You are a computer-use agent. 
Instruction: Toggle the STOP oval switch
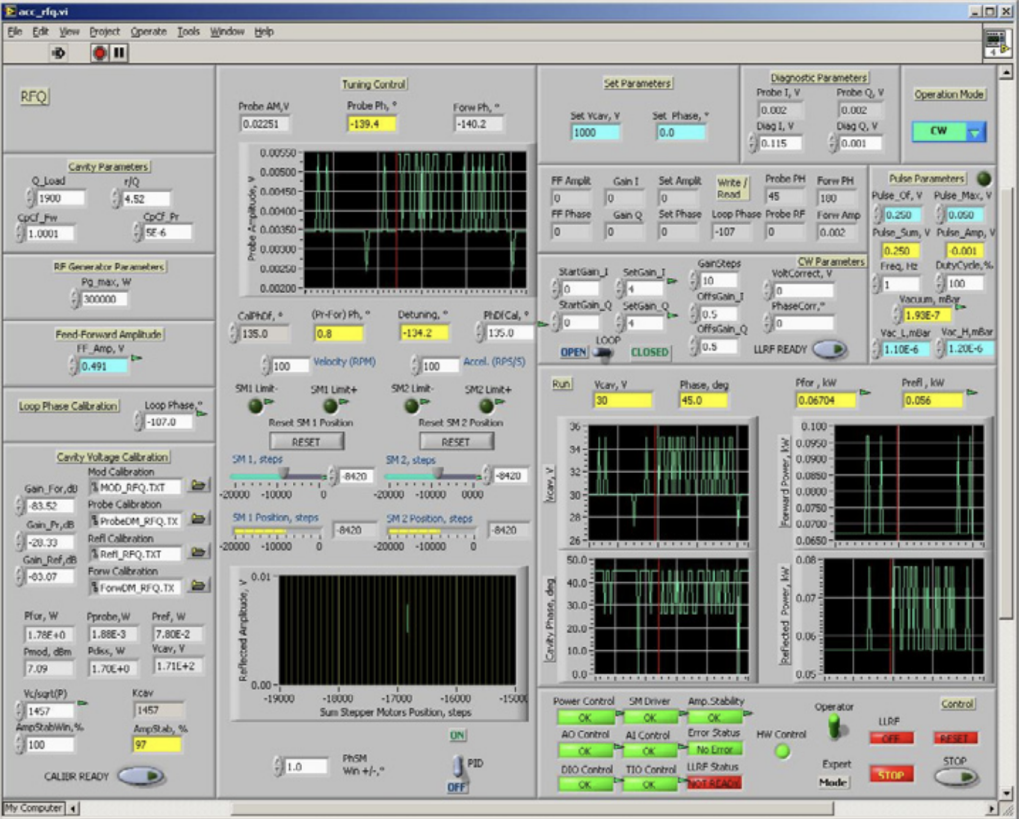pos(955,777)
